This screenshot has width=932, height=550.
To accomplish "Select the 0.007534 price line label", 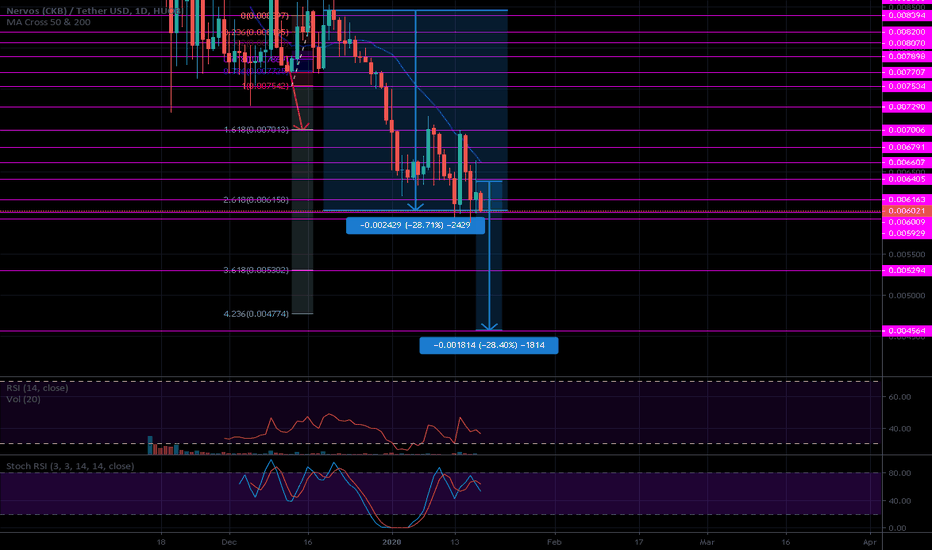I will click(x=906, y=86).
